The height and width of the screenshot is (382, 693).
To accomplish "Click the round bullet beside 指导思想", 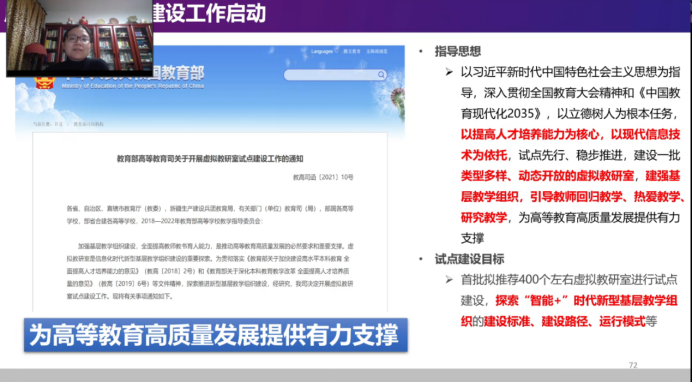I will (x=421, y=52).
